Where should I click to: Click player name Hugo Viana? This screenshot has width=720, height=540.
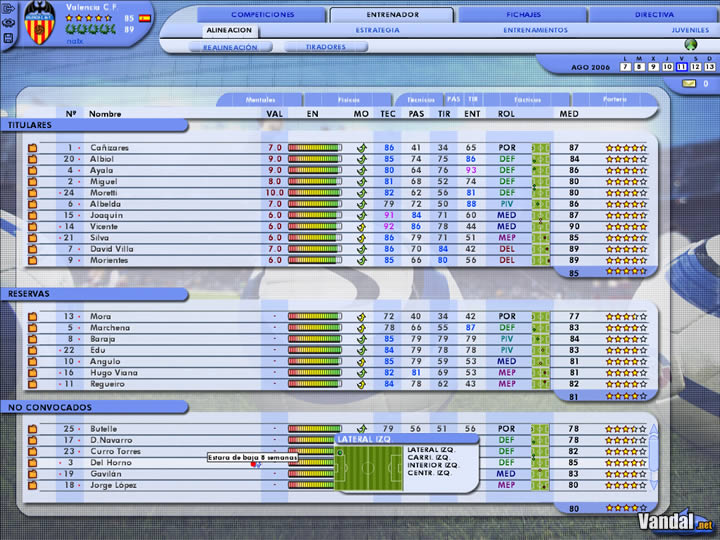114,373
